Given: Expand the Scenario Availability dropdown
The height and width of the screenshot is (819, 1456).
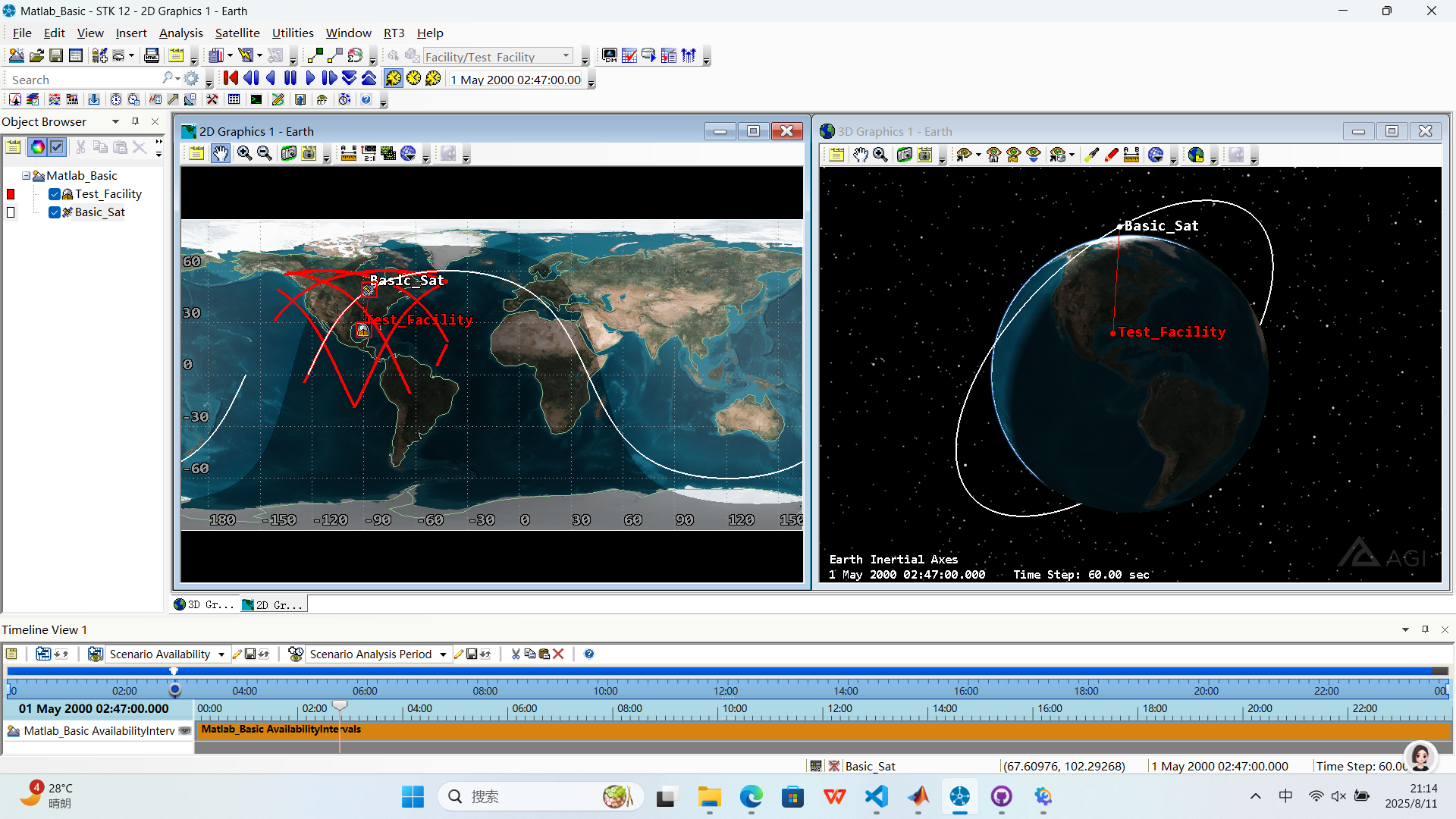Looking at the screenshot, I should 221,654.
